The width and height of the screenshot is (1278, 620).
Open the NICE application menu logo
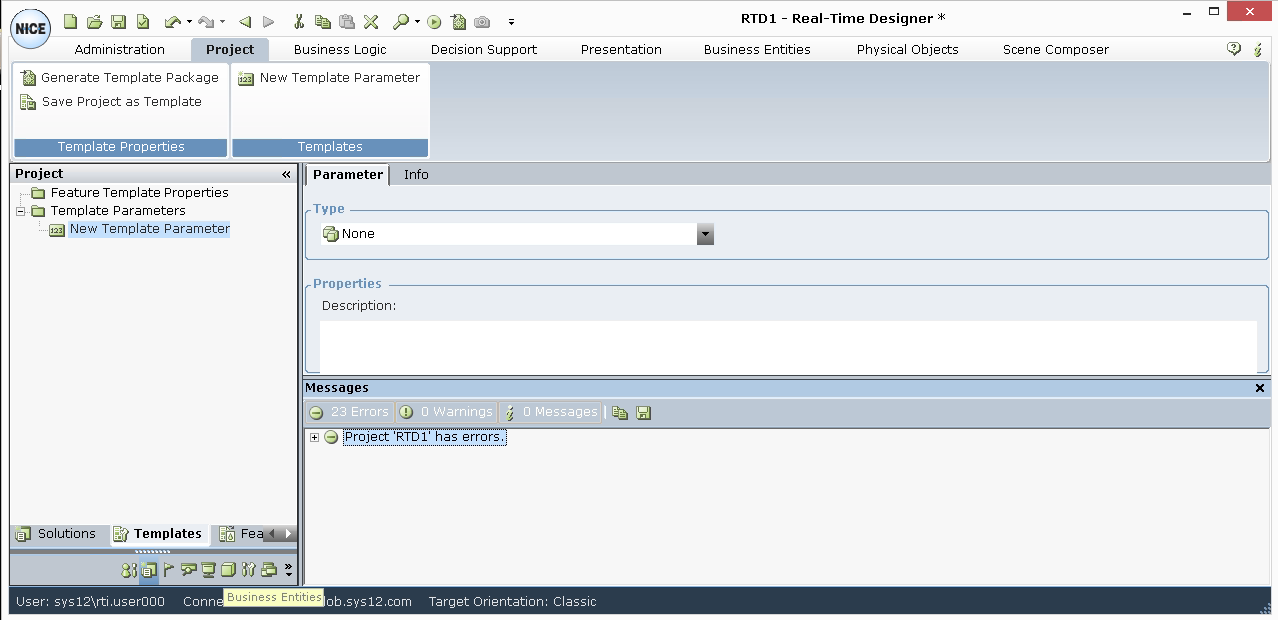[x=30, y=28]
